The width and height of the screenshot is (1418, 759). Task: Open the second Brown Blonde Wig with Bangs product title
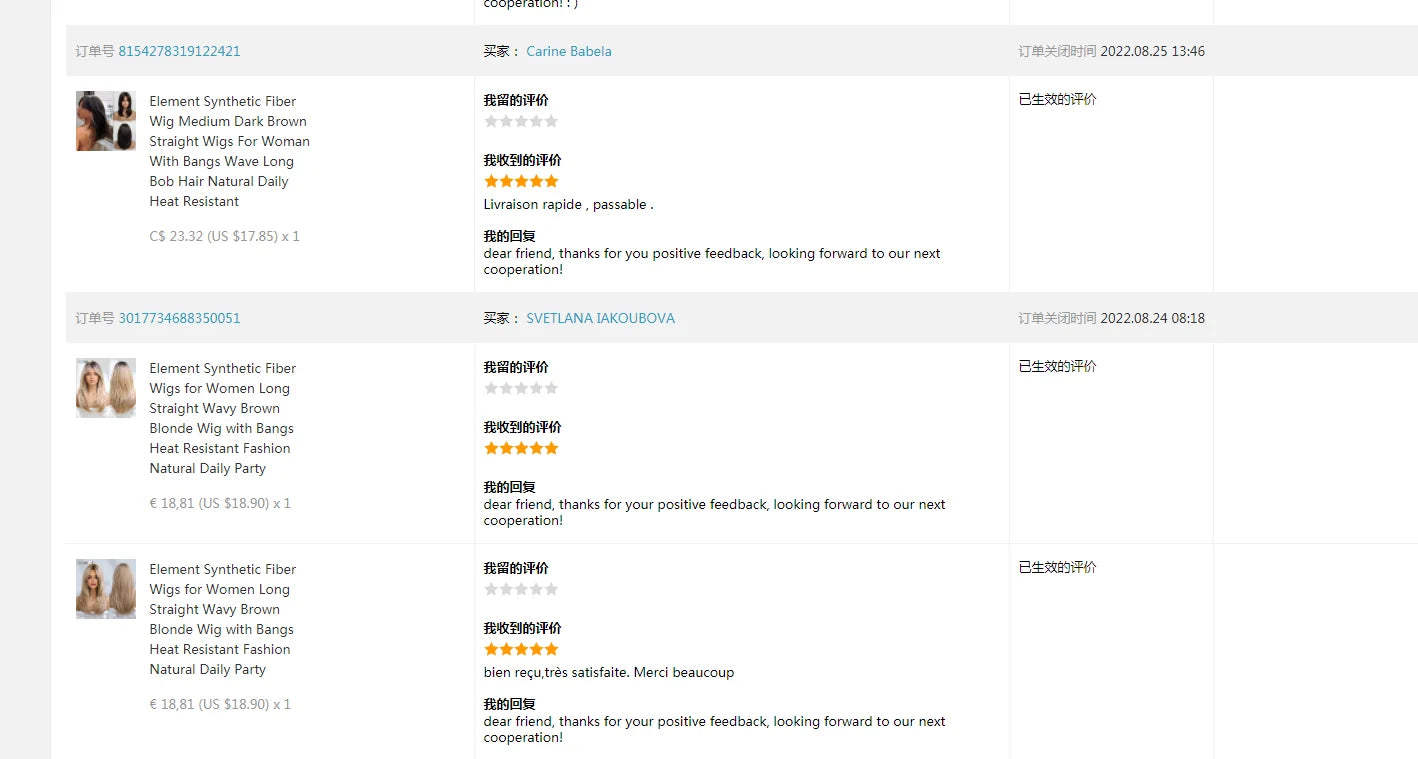223,619
